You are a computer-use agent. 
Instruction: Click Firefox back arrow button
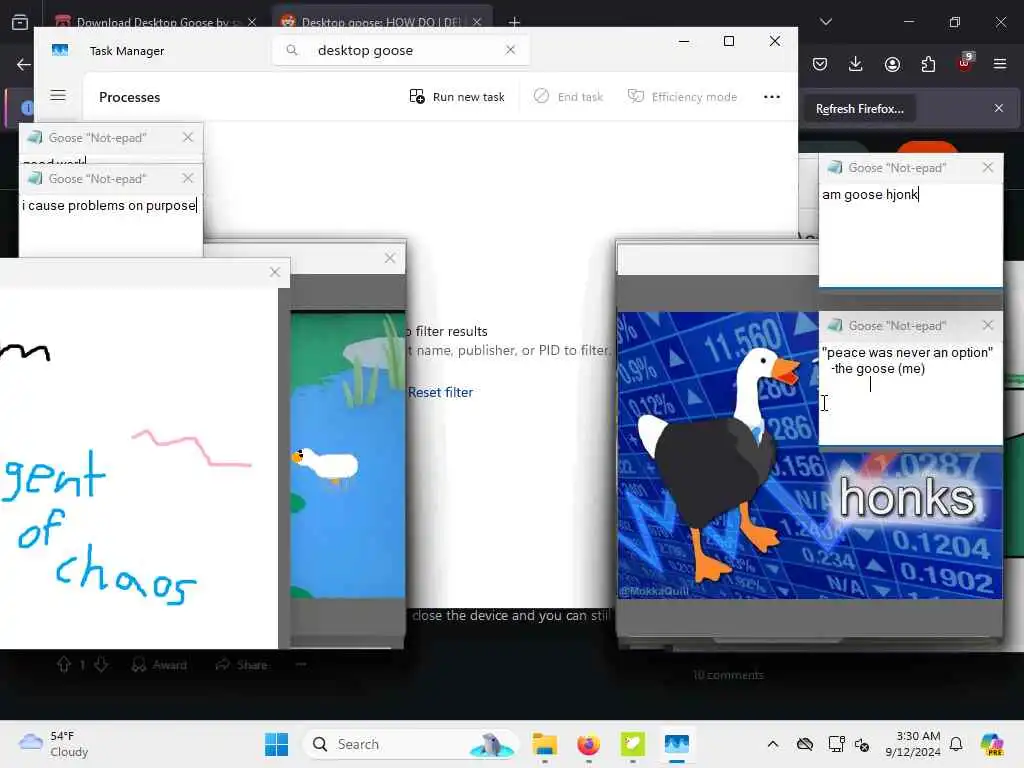click(24, 64)
